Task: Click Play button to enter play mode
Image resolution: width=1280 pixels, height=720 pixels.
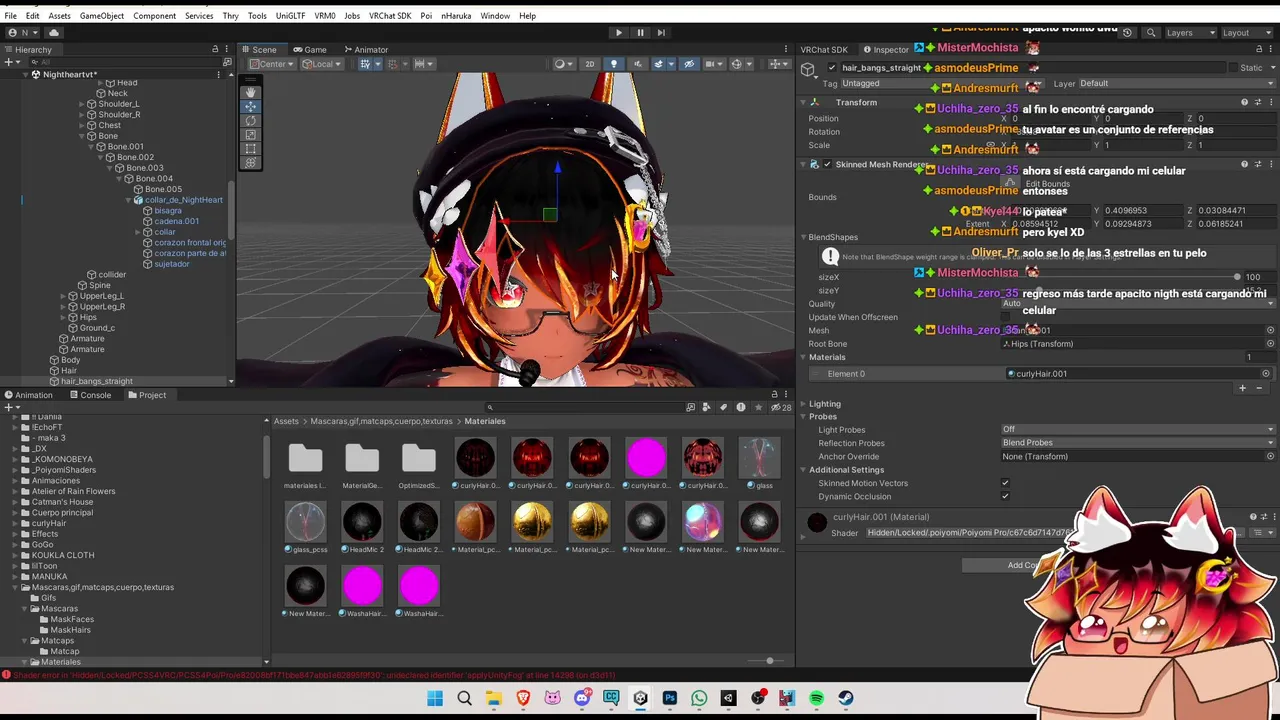Action: point(619,32)
